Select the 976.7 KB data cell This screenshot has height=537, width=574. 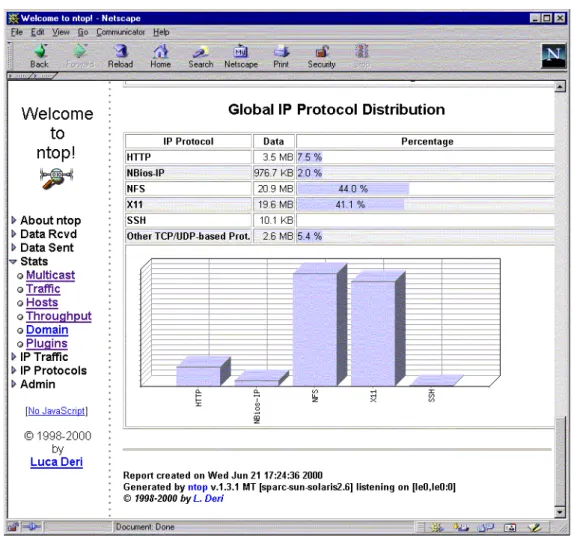tap(274, 173)
